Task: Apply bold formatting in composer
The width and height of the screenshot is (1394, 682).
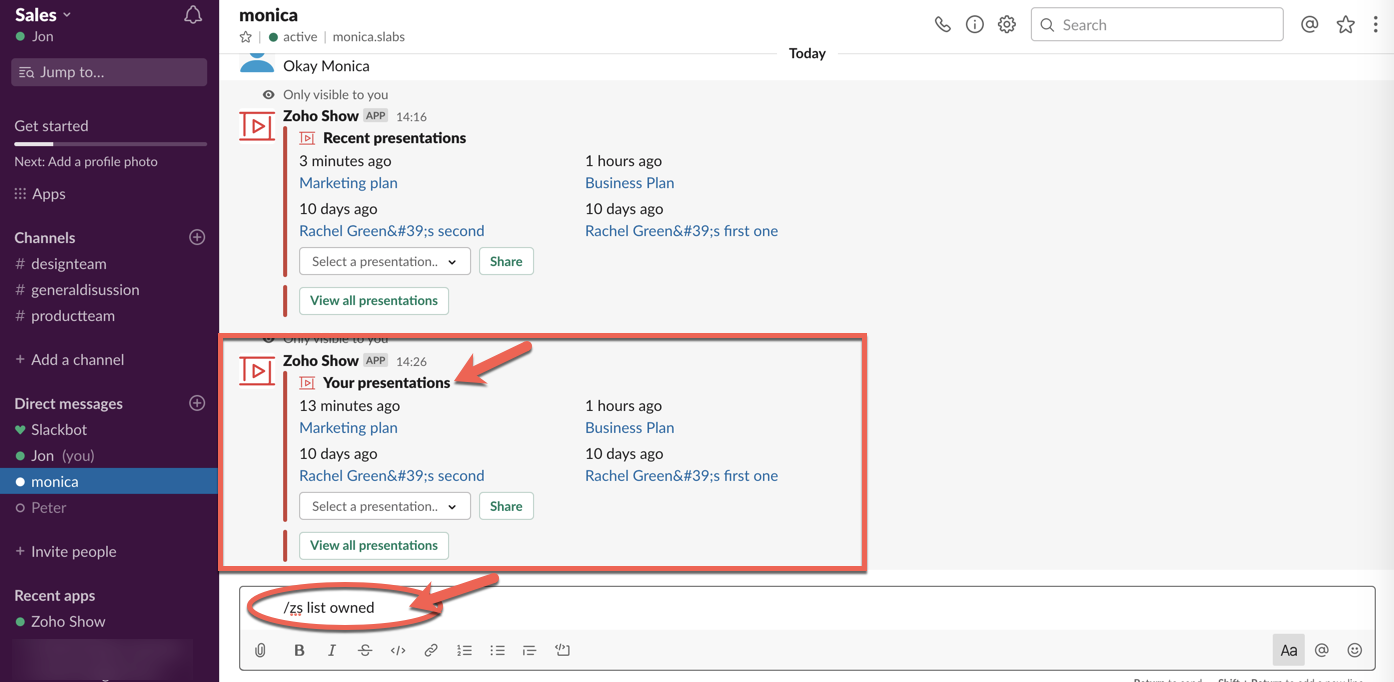Action: (299, 650)
